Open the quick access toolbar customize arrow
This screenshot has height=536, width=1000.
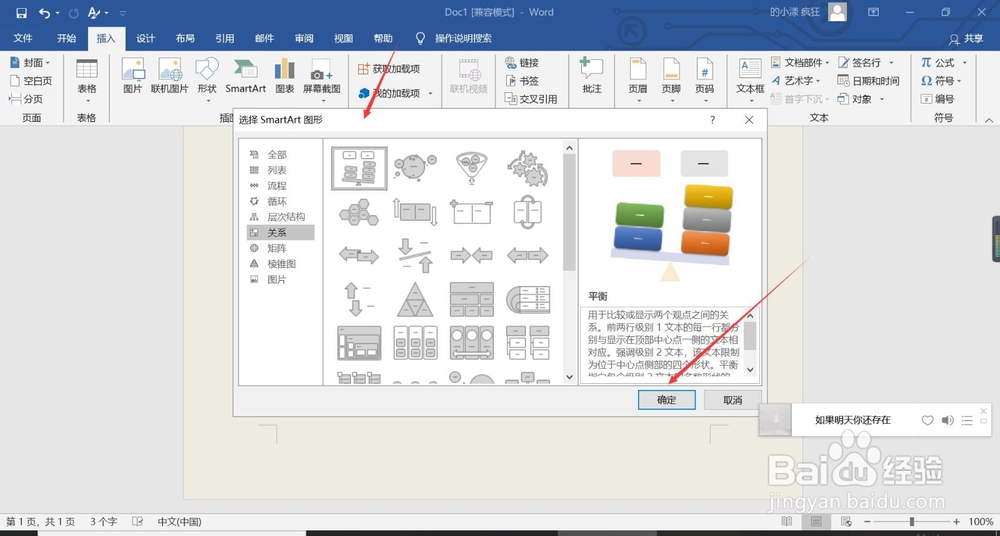122,13
